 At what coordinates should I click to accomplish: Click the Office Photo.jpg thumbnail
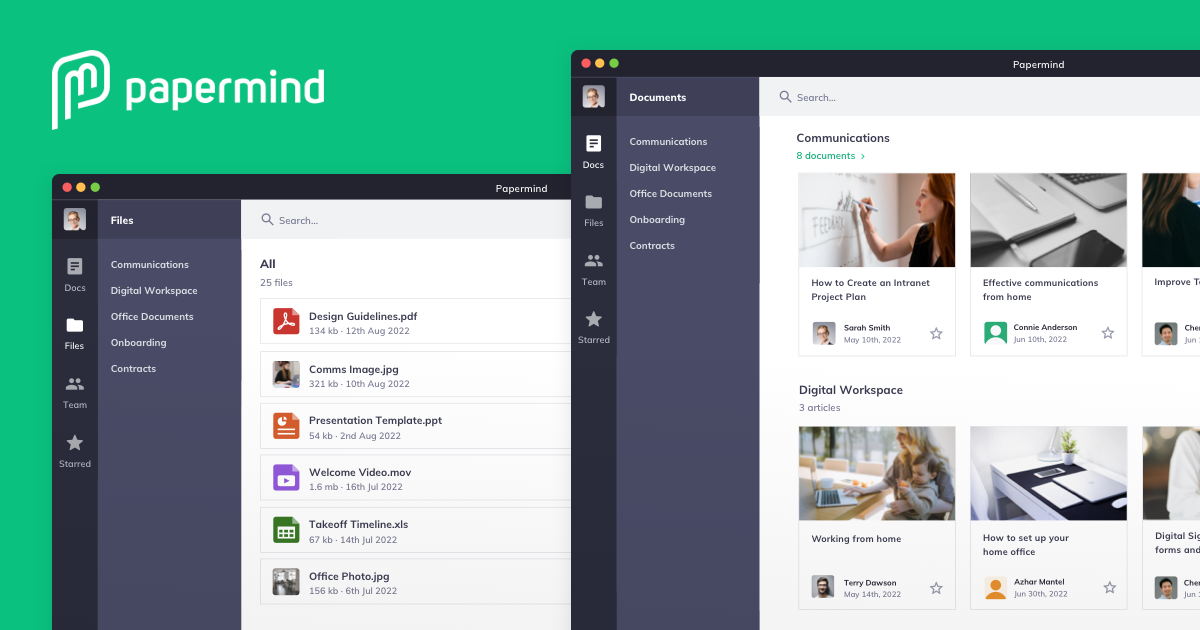tap(285, 581)
